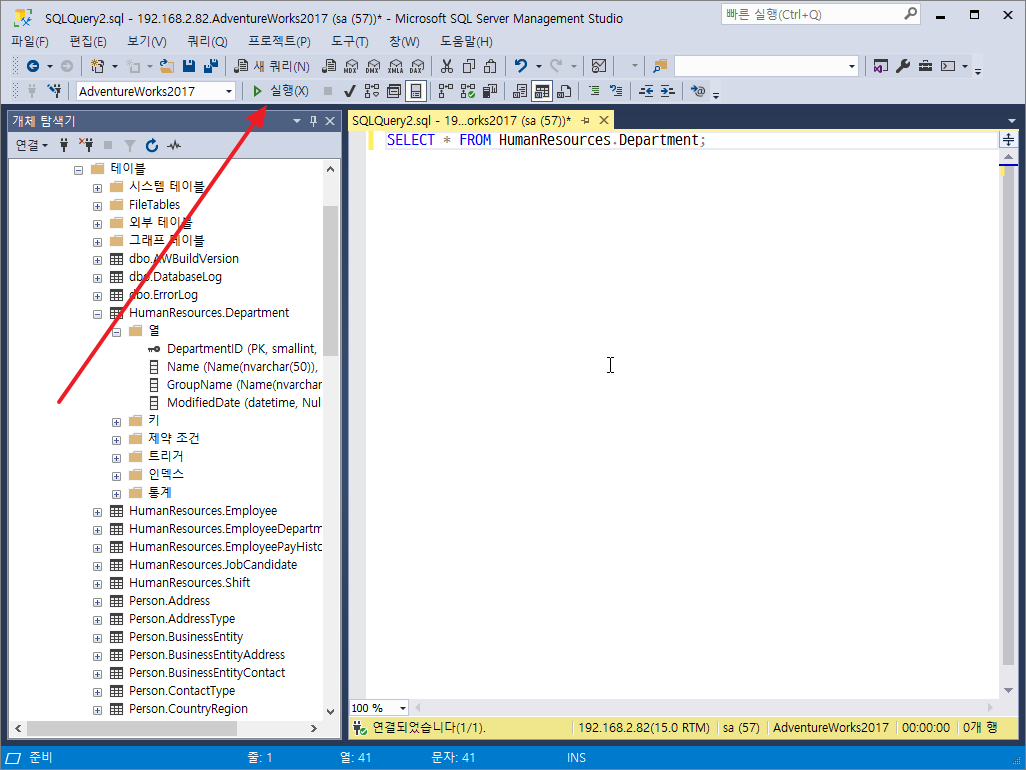Comment out the selected lines icon
The height and width of the screenshot is (770, 1026).
click(594, 91)
